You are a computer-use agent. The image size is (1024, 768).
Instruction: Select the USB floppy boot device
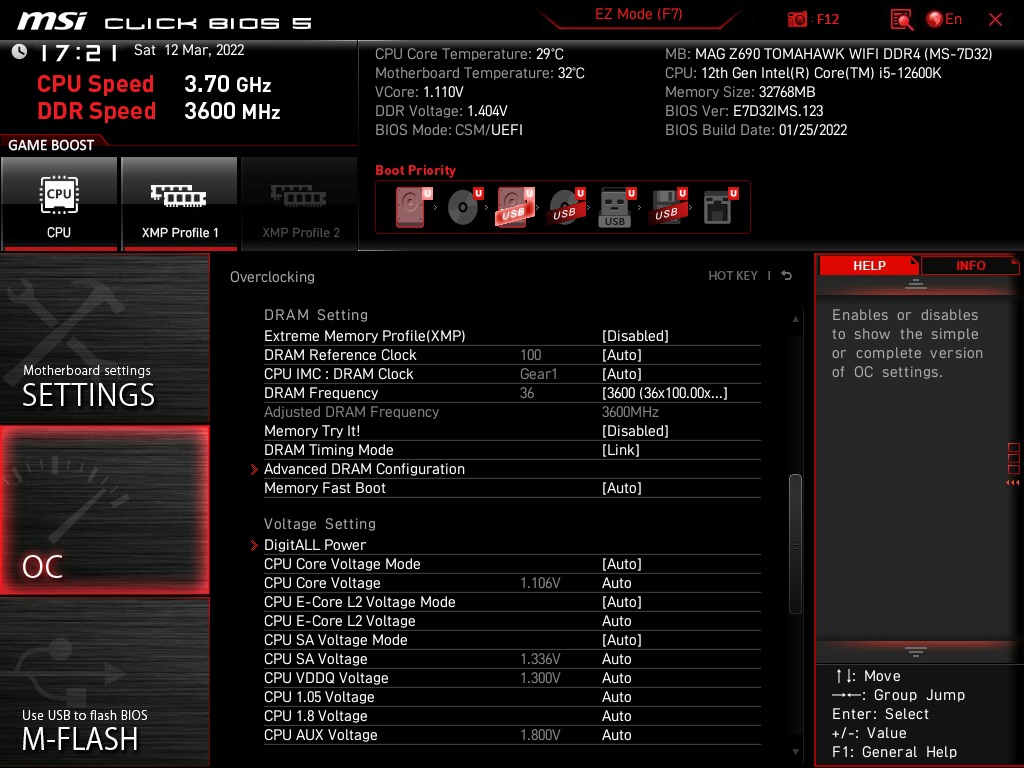click(x=667, y=207)
